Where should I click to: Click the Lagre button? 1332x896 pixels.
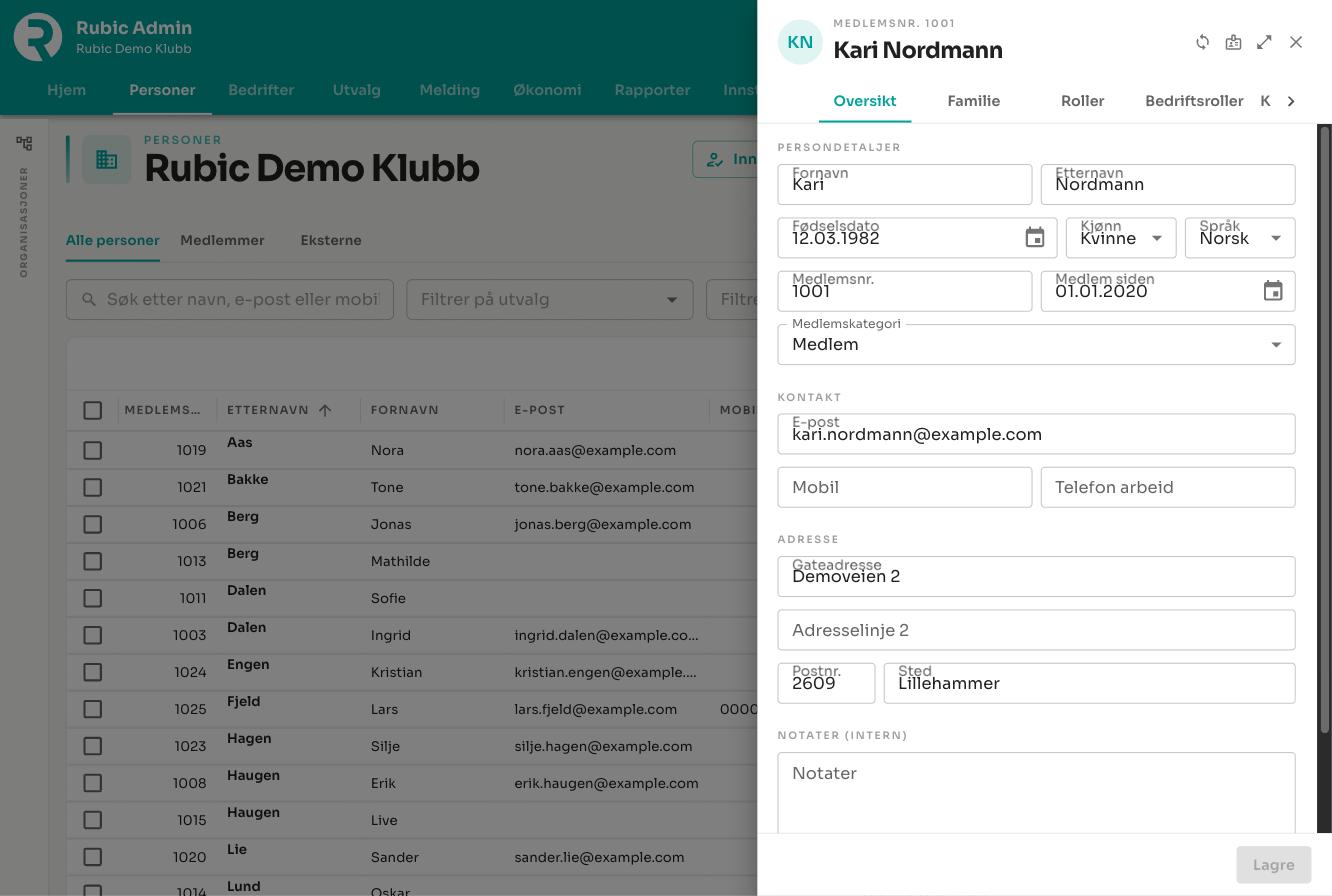[x=1274, y=865]
